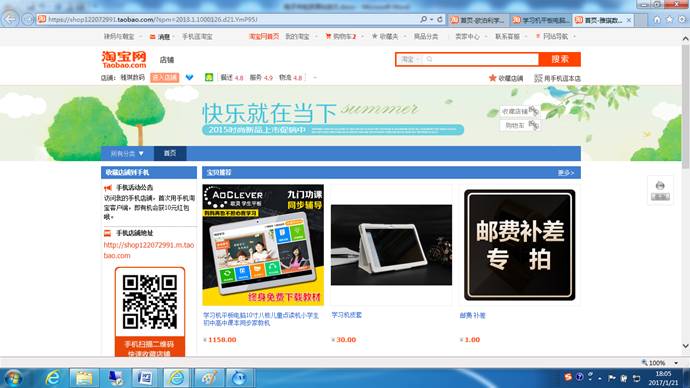Click the browser refresh icon in address bar

[x=440, y=19]
